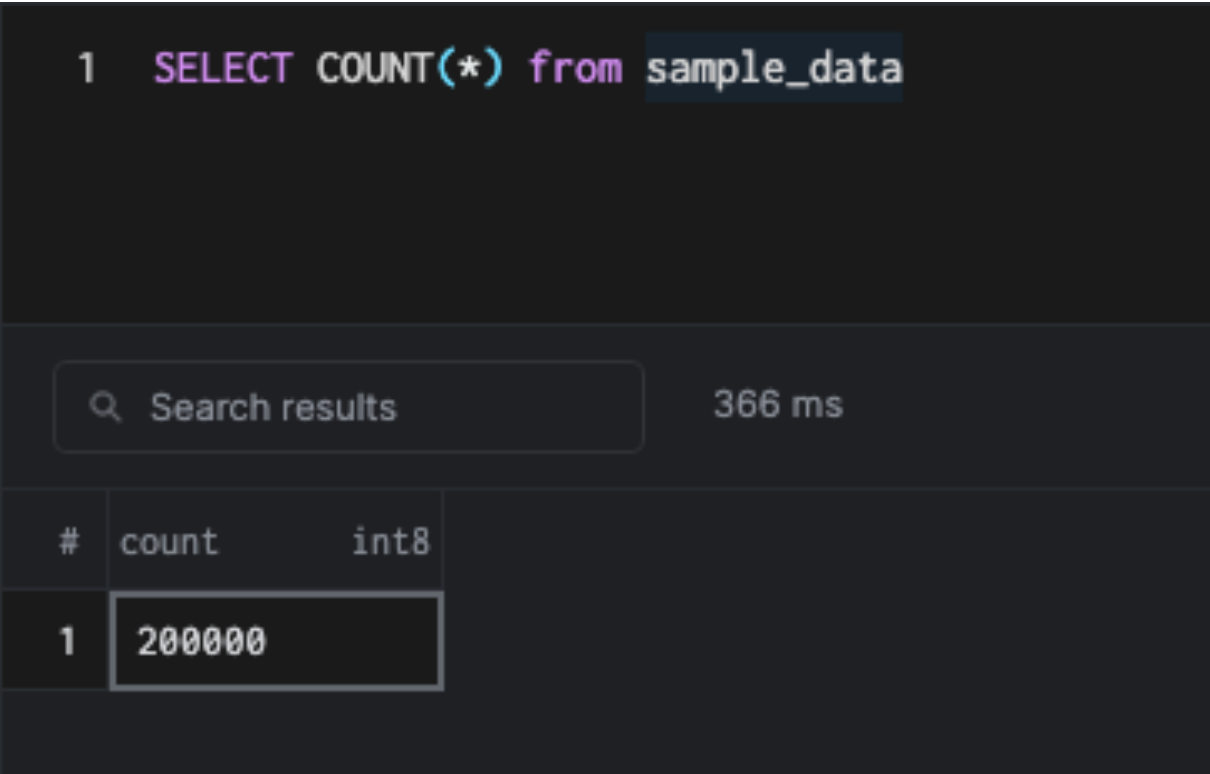The width and height of the screenshot is (1210, 774).
Task: Click the highlighted sample_data table name
Action: (773, 68)
